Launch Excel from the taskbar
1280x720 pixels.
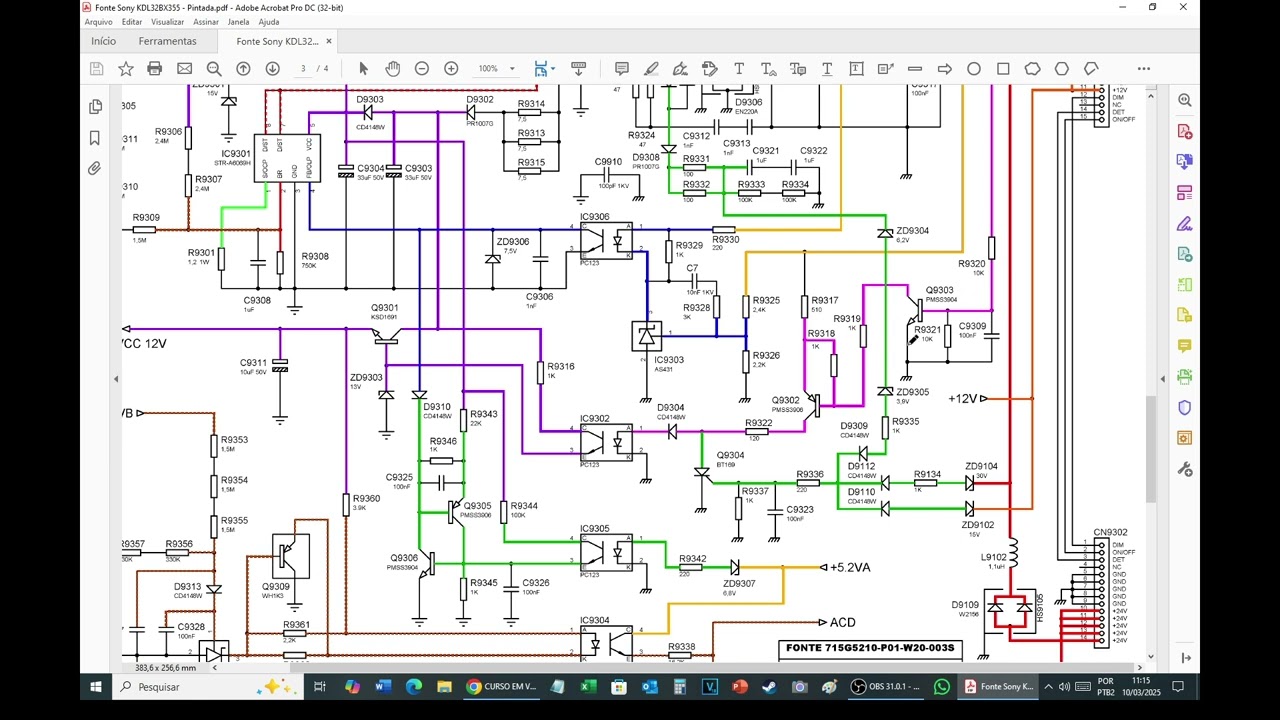(588, 687)
